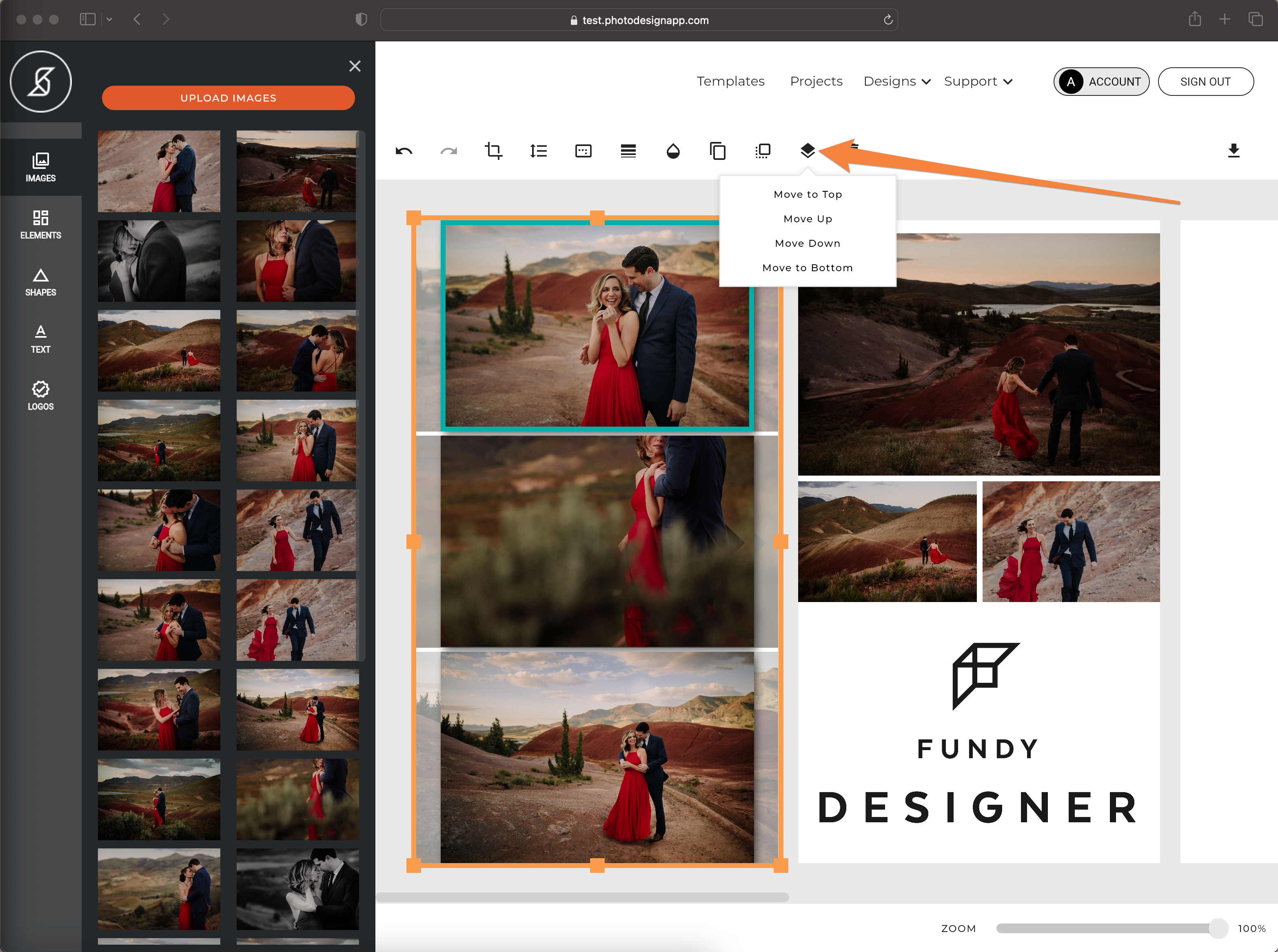Select the small hills photo on right page

click(x=887, y=542)
